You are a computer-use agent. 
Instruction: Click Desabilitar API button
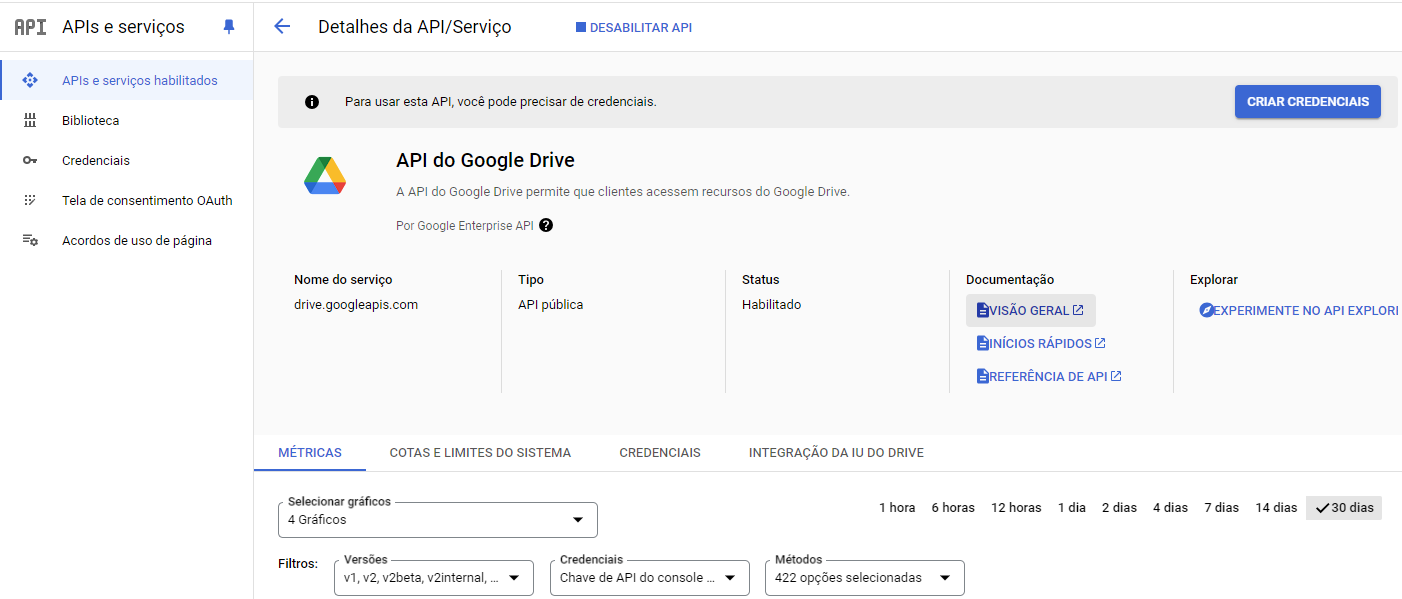(x=634, y=27)
